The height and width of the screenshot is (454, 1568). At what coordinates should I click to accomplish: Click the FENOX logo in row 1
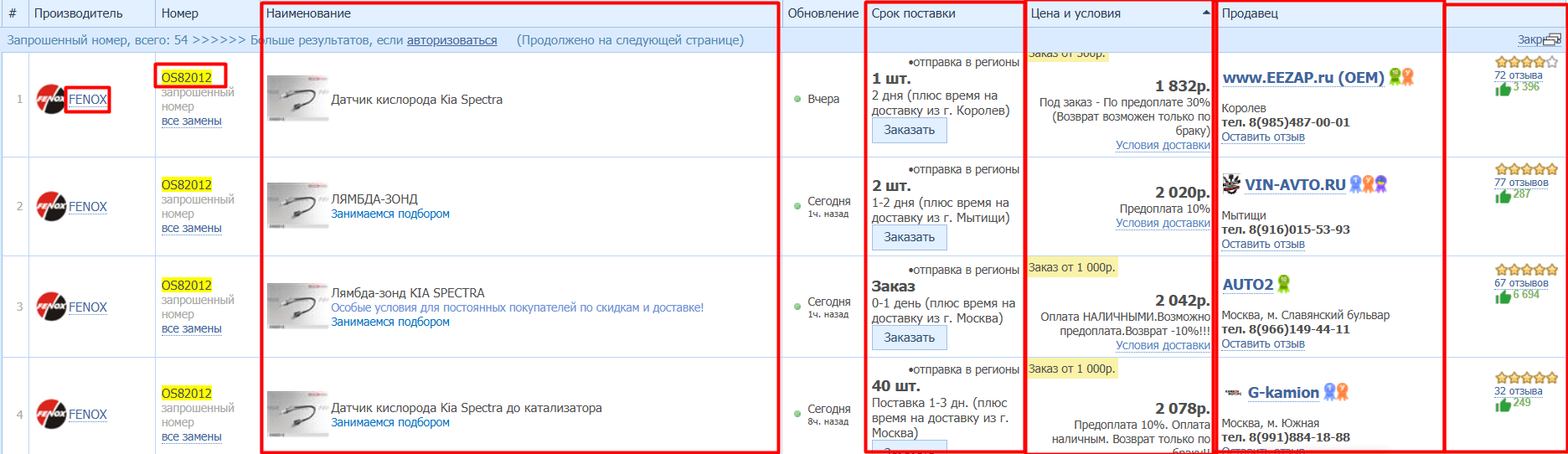click(x=50, y=100)
